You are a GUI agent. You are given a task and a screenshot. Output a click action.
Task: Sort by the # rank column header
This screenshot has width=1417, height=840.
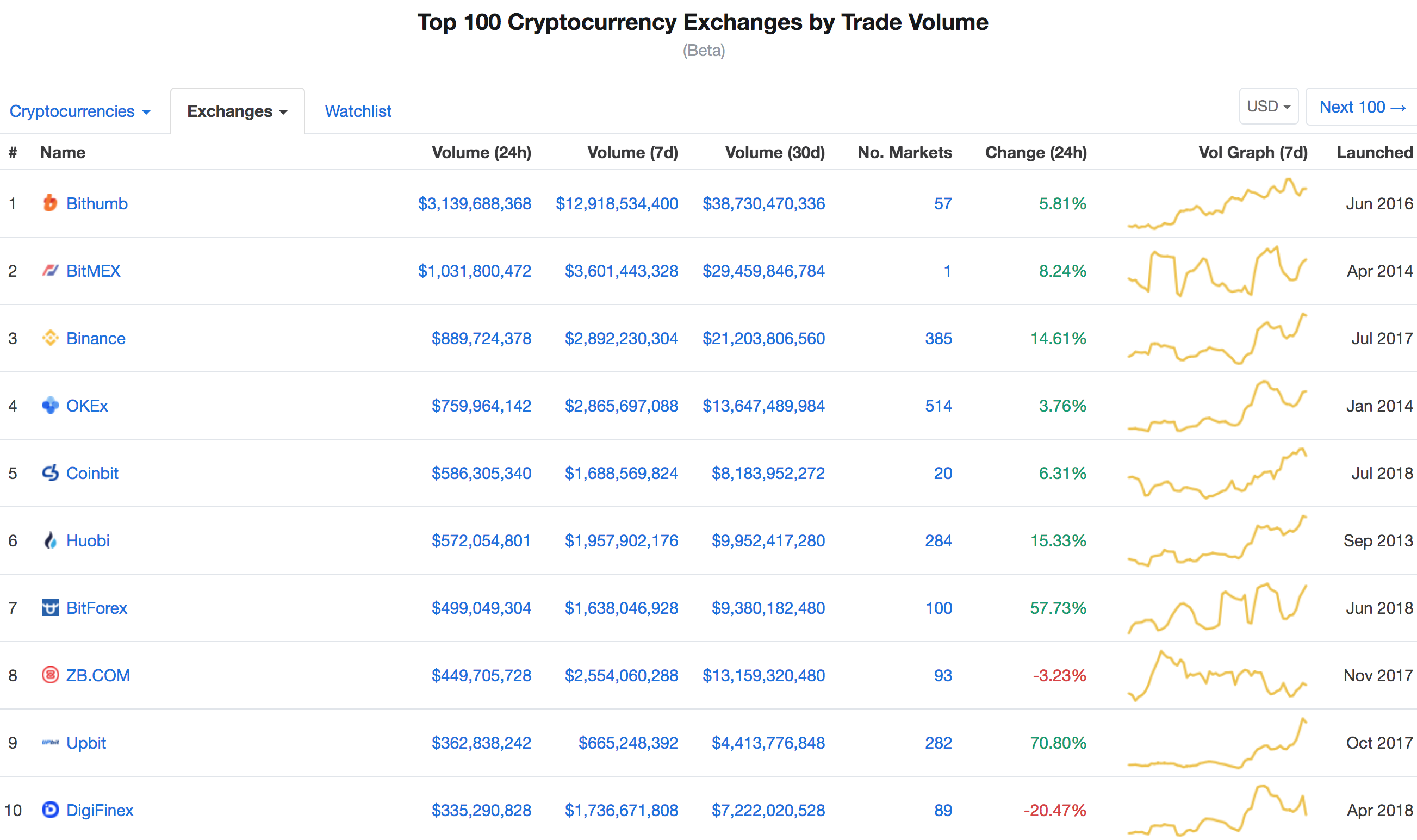pyautogui.click(x=13, y=152)
